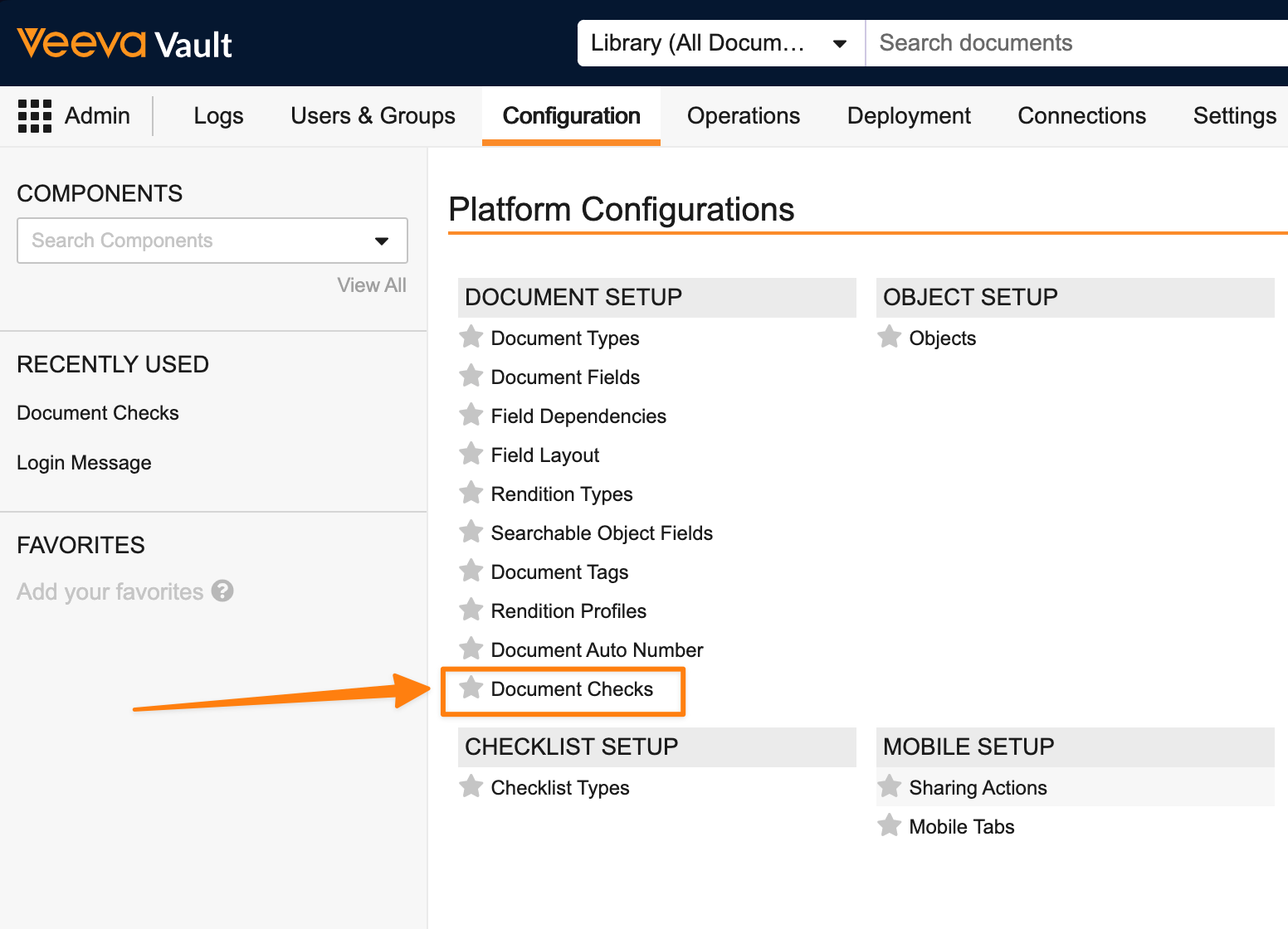Click star icon beside Checklist Types
Screen dimensions: 1288x929
pos(471,786)
